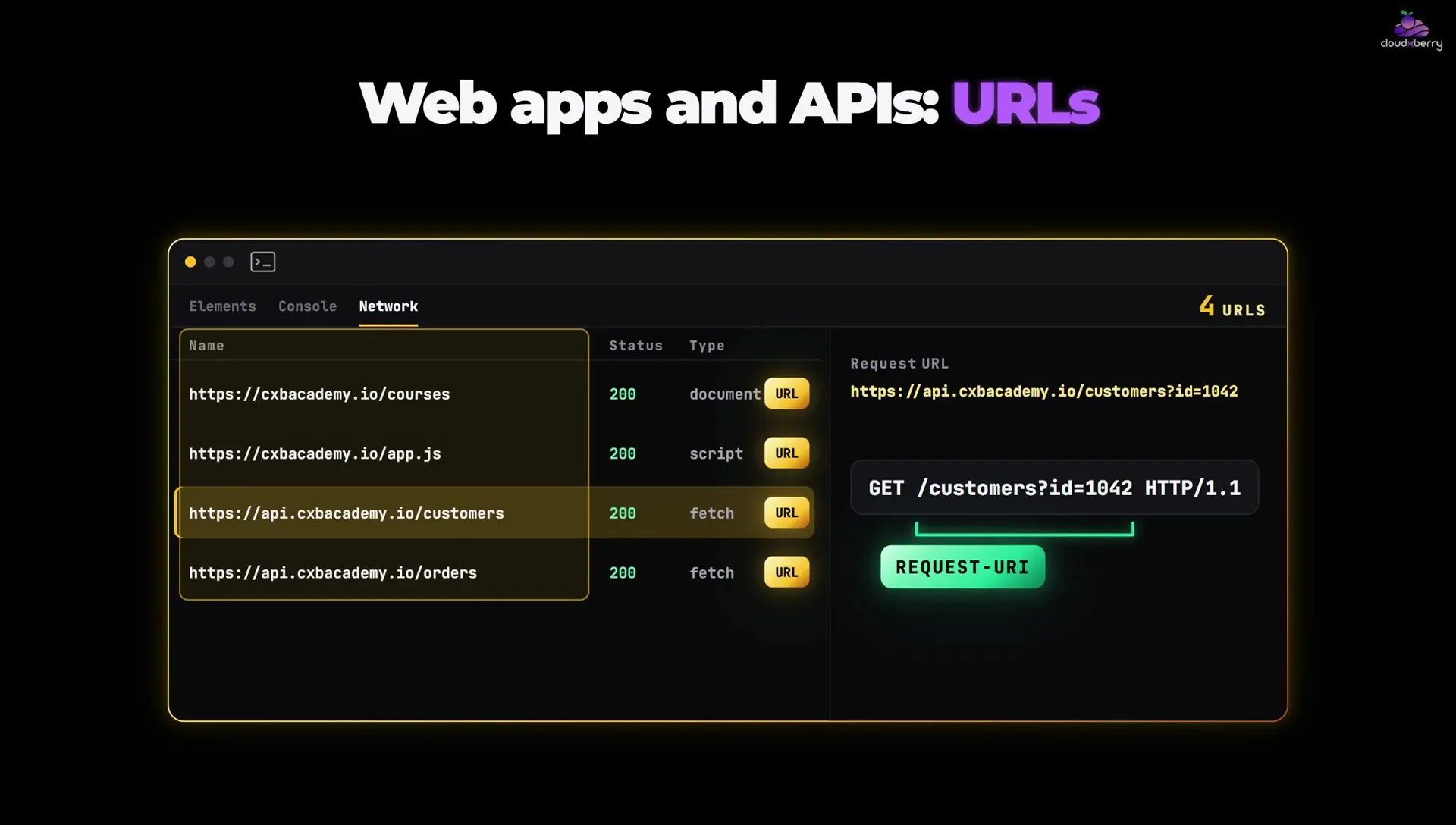Click the cloudxberry logo
The image size is (1456, 825).
click(x=1410, y=30)
